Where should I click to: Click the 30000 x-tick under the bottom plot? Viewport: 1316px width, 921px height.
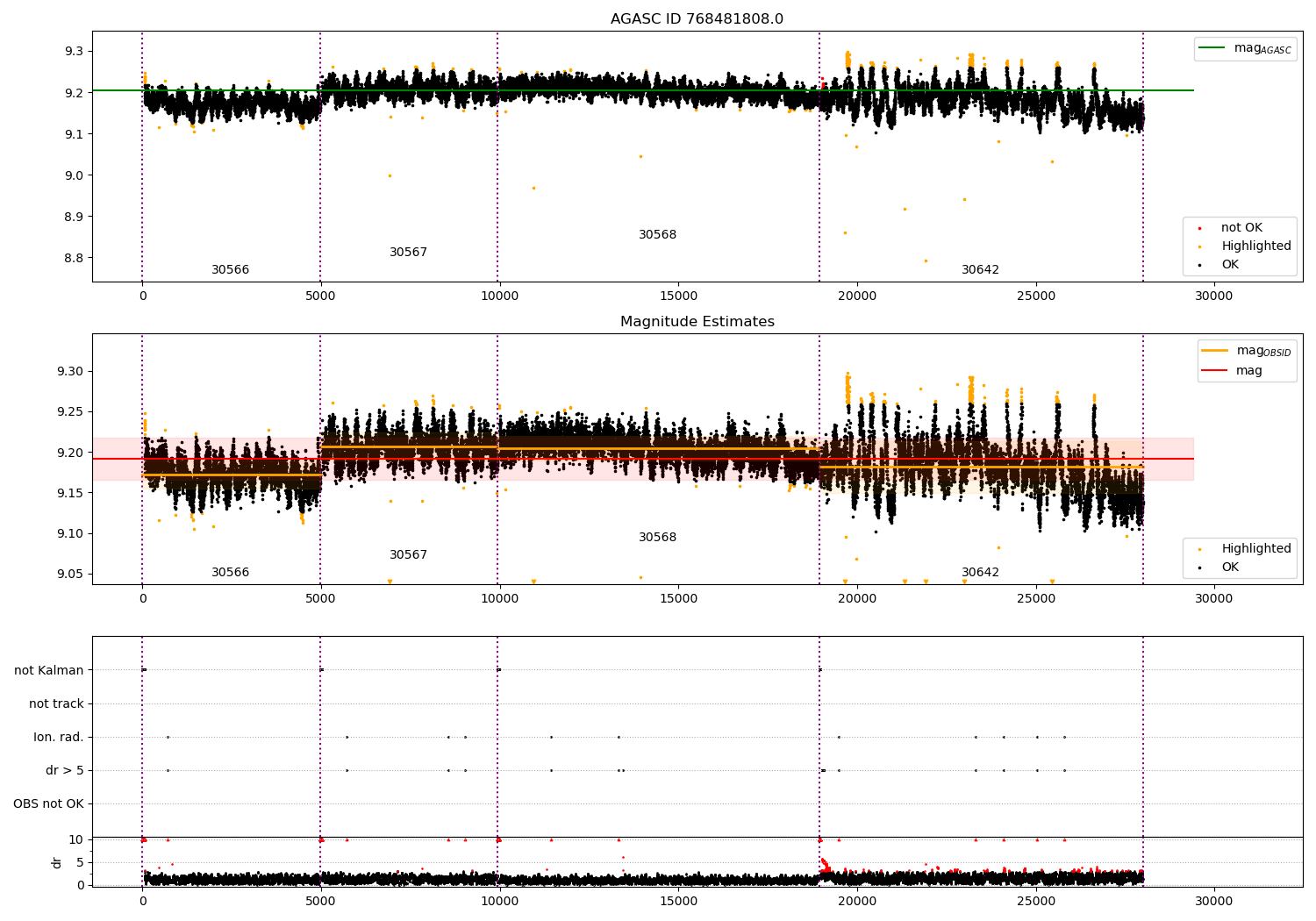(1214, 902)
